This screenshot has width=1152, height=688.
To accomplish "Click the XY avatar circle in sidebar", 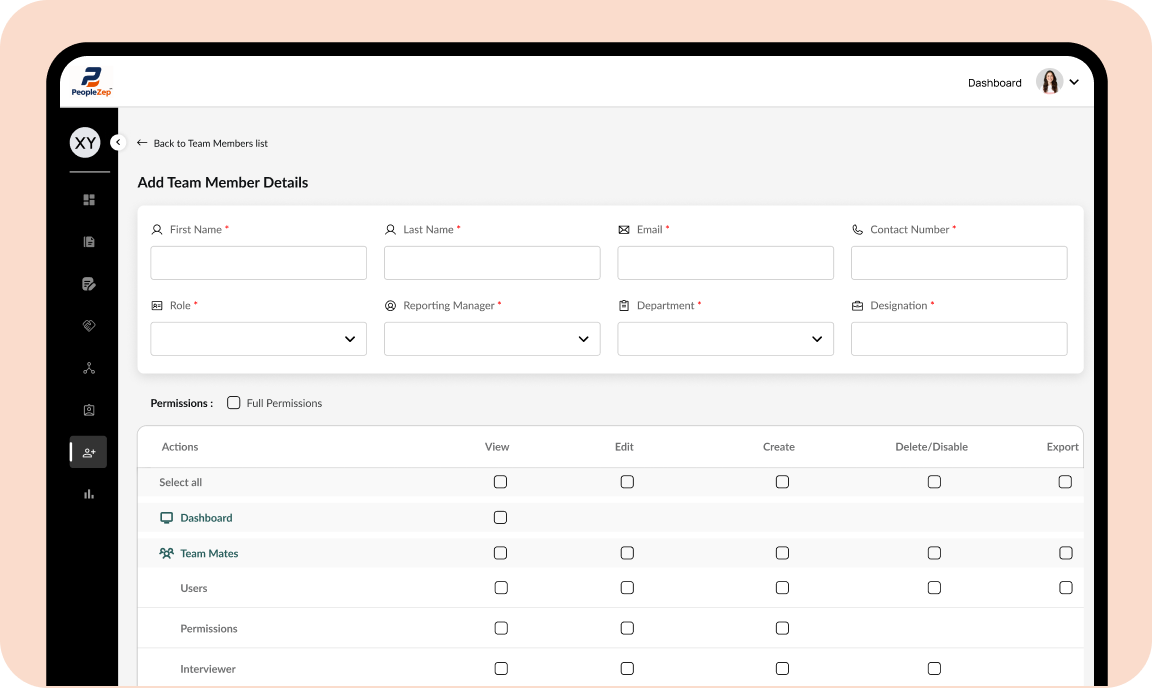I will pyautogui.click(x=85, y=143).
